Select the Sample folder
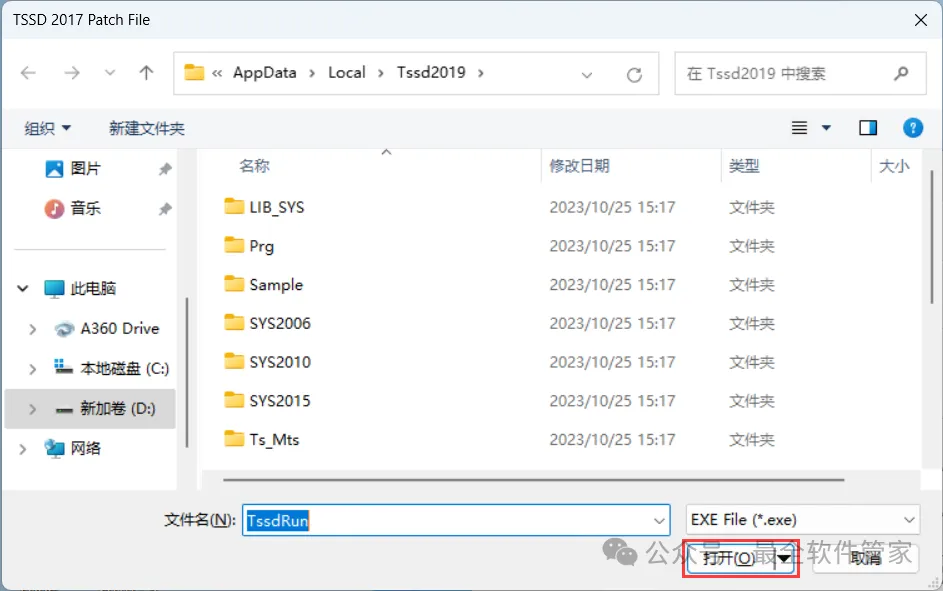The width and height of the screenshot is (943, 591). tap(276, 285)
